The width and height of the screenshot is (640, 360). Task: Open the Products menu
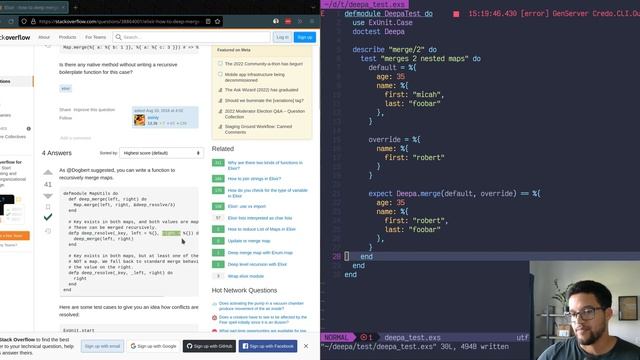pyautogui.click(x=67, y=37)
